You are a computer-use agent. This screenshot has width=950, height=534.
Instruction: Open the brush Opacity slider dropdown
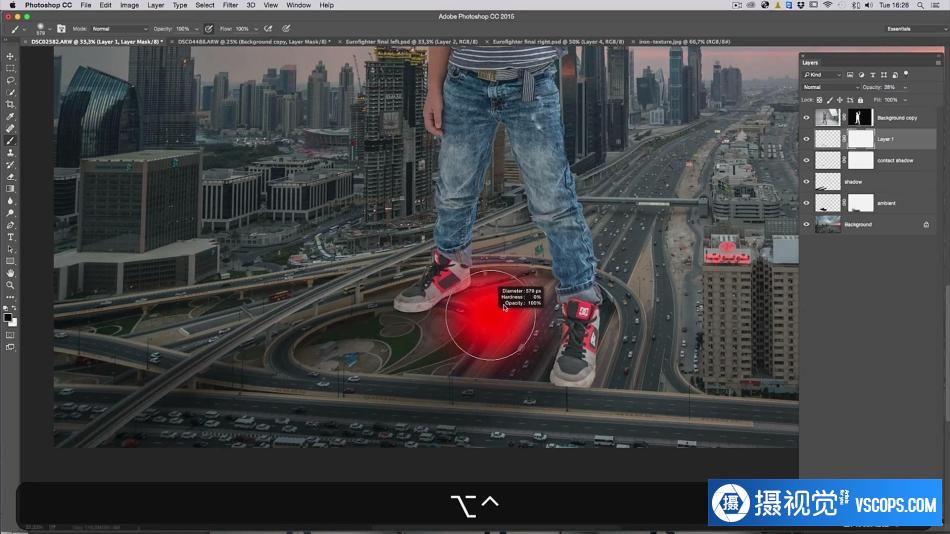coord(196,29)
